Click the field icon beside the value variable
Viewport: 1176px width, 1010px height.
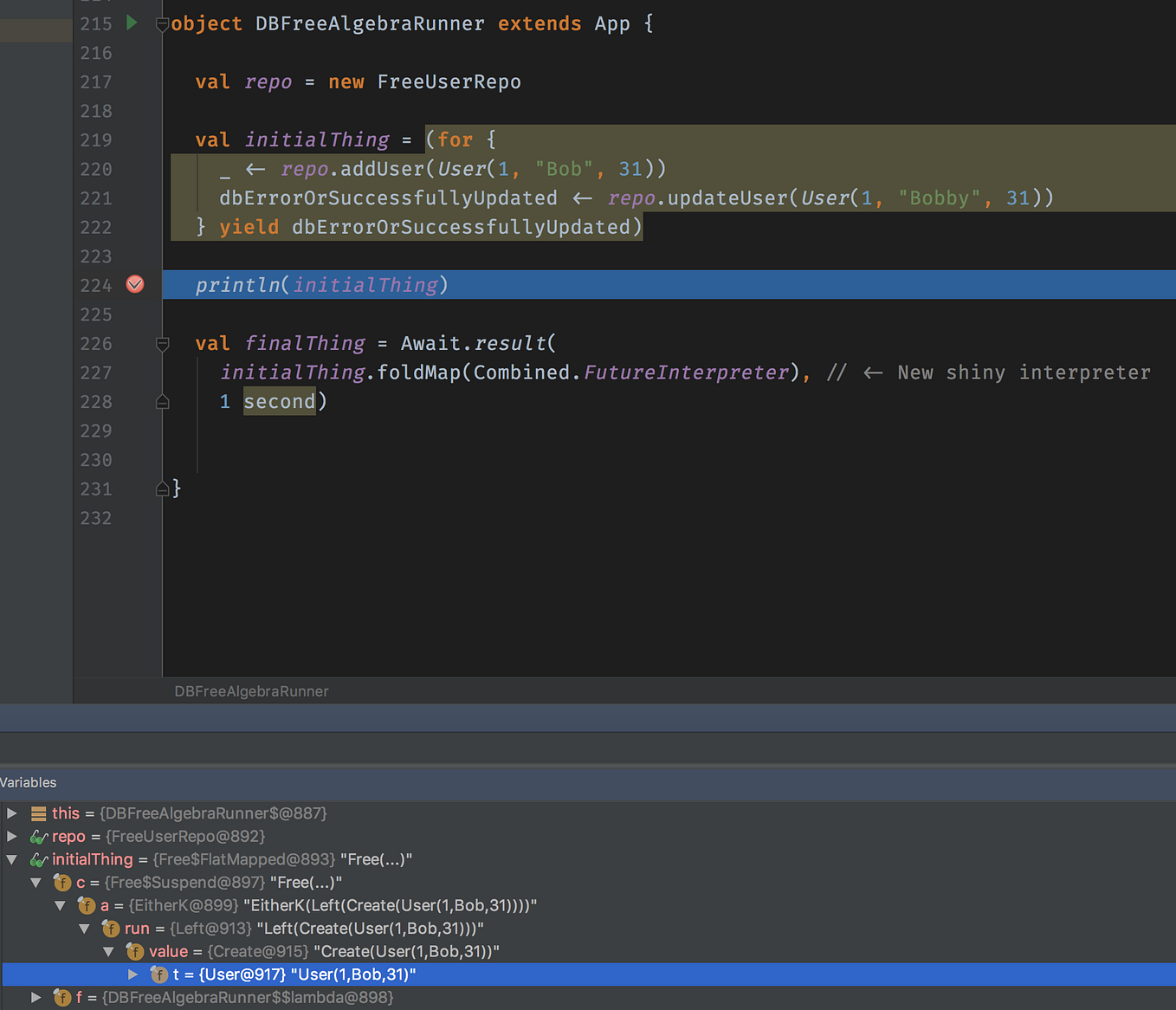point(135,951)
